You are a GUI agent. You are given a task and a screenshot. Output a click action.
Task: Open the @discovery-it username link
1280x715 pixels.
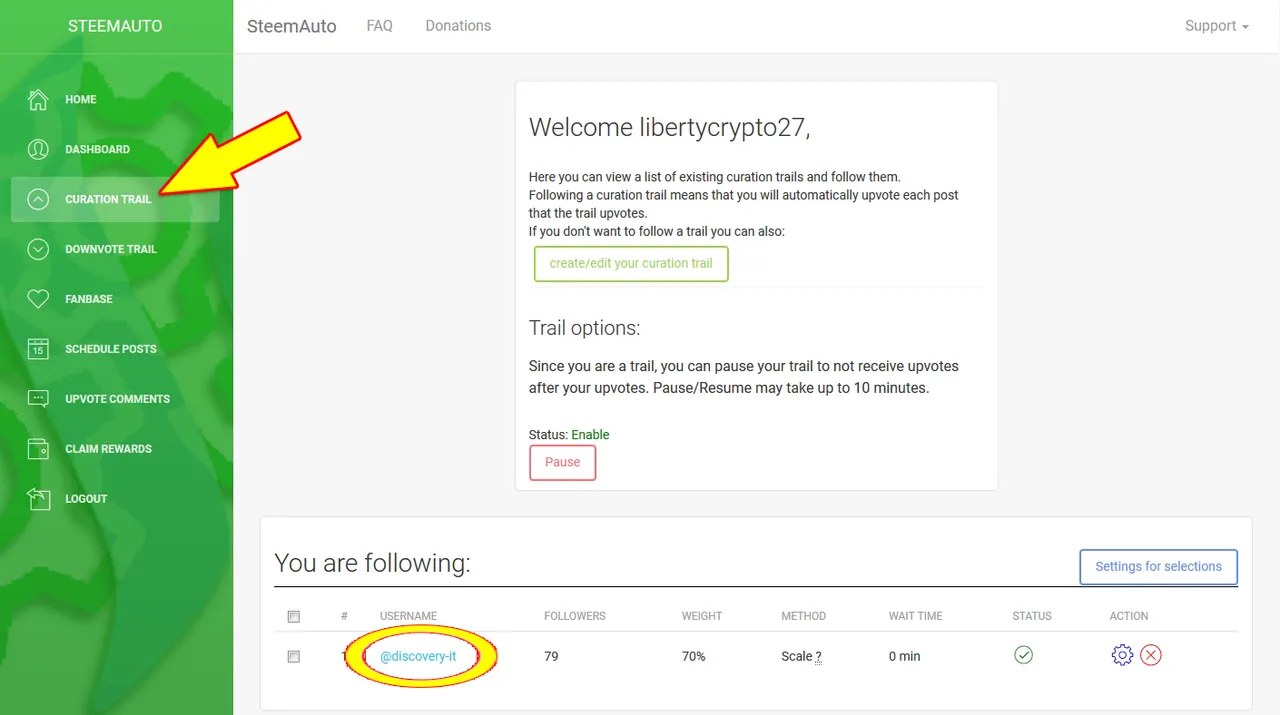(x=418, y=657)
